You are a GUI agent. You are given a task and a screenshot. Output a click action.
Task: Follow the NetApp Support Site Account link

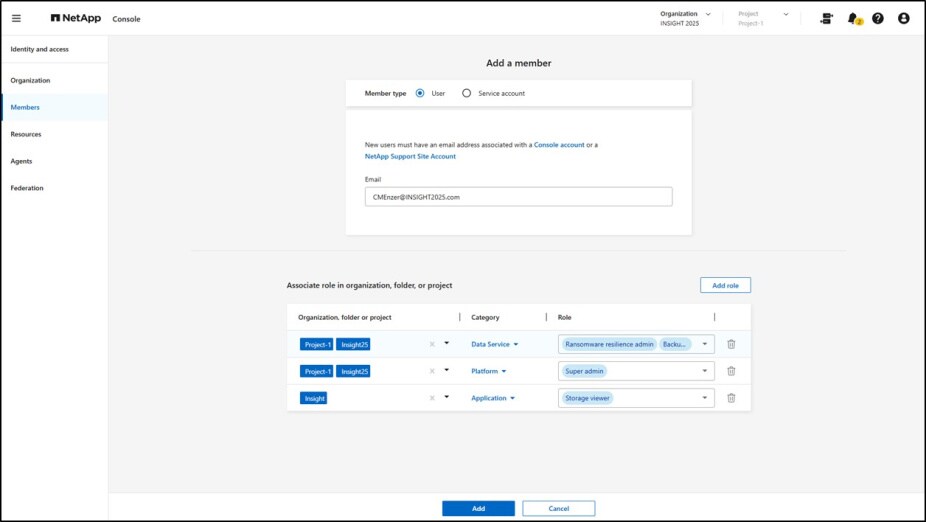coord(410,157)
